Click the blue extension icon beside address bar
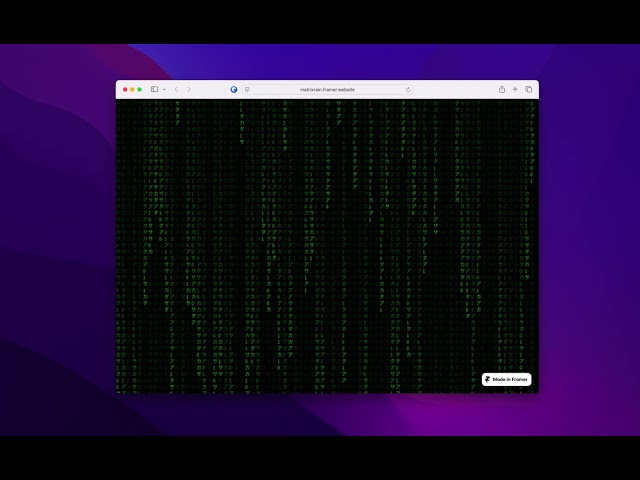 234,89
